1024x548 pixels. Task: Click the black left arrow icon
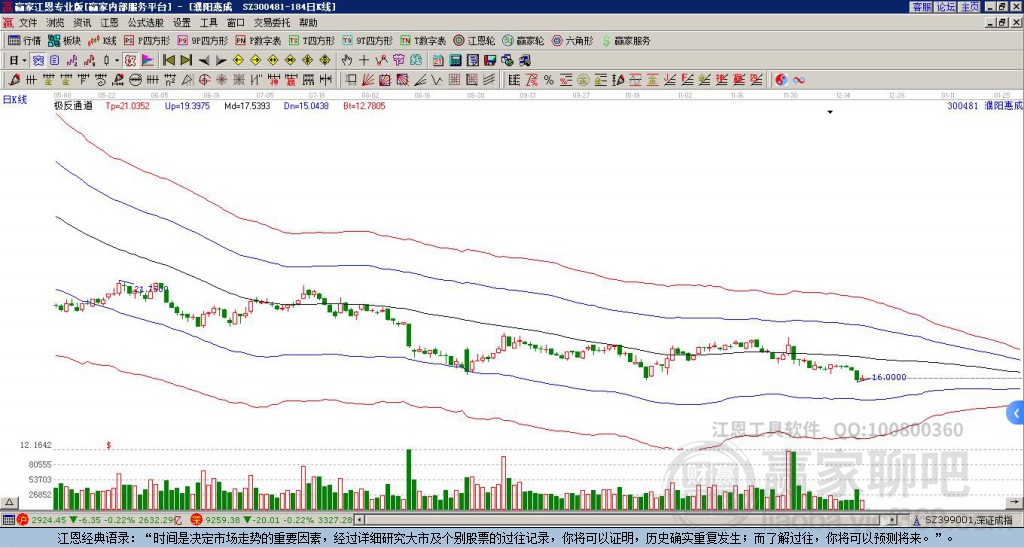203,61
